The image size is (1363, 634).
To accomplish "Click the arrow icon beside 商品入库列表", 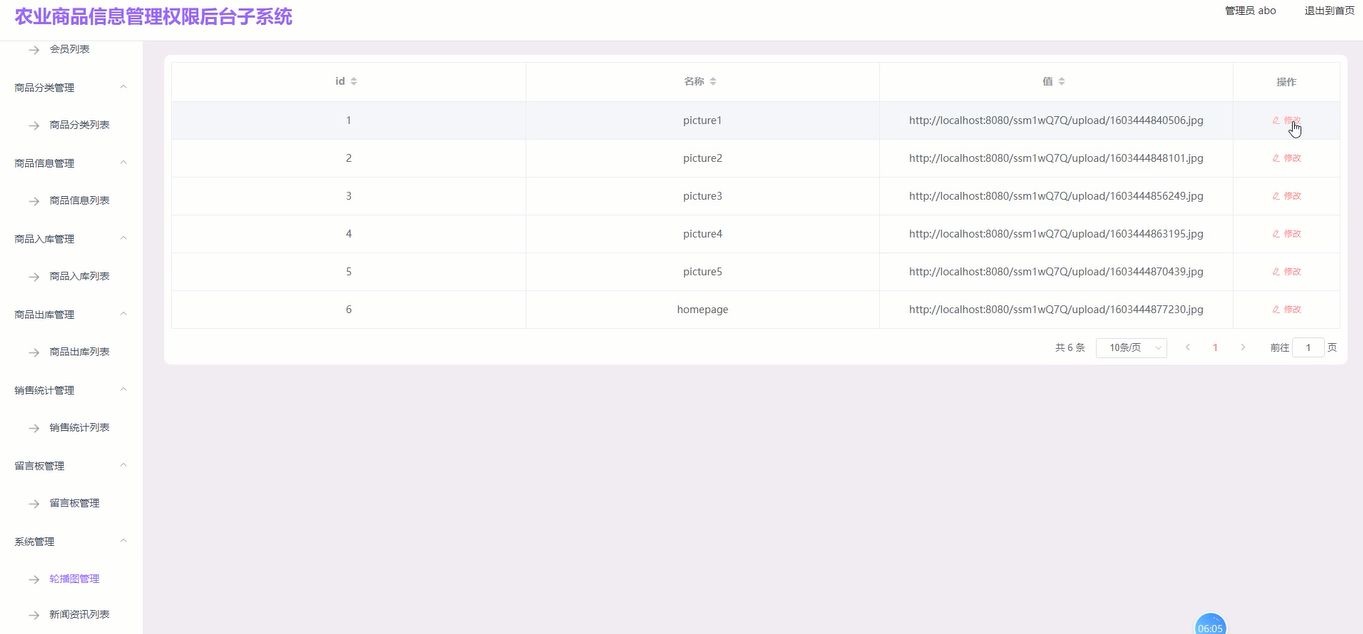I will tap(34, 277).
